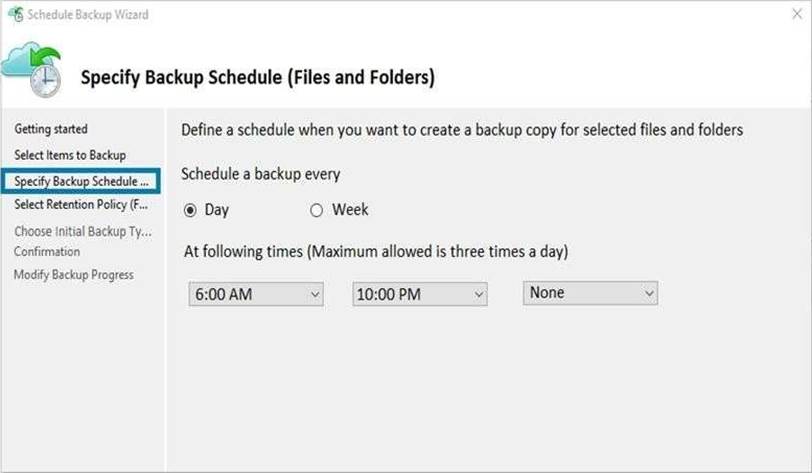Click the 'At following times' label
The image size is (812, 473).
click(x=376, y=252)
